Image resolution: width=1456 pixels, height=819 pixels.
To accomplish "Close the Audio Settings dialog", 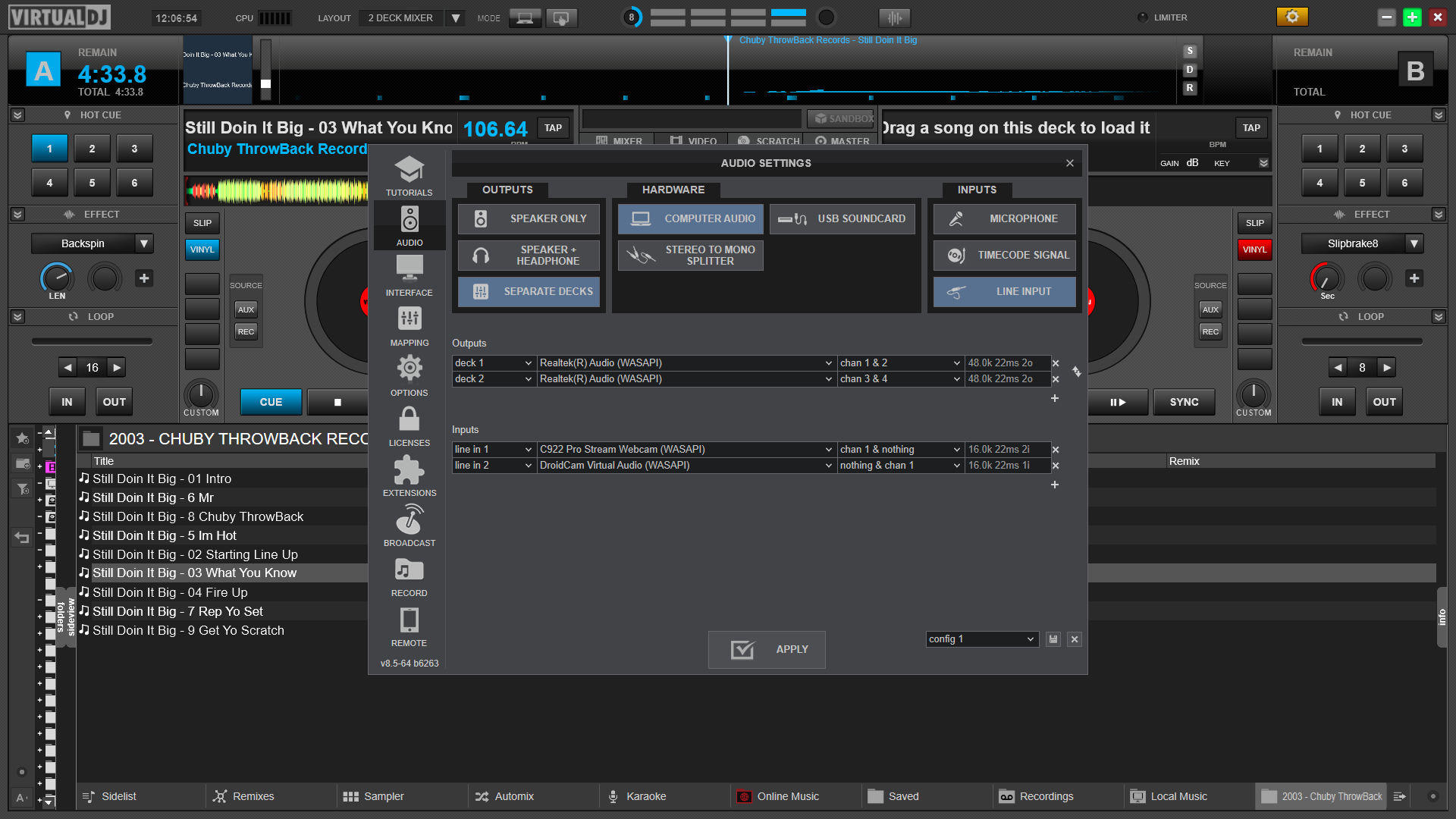I will click(1070, 163).
